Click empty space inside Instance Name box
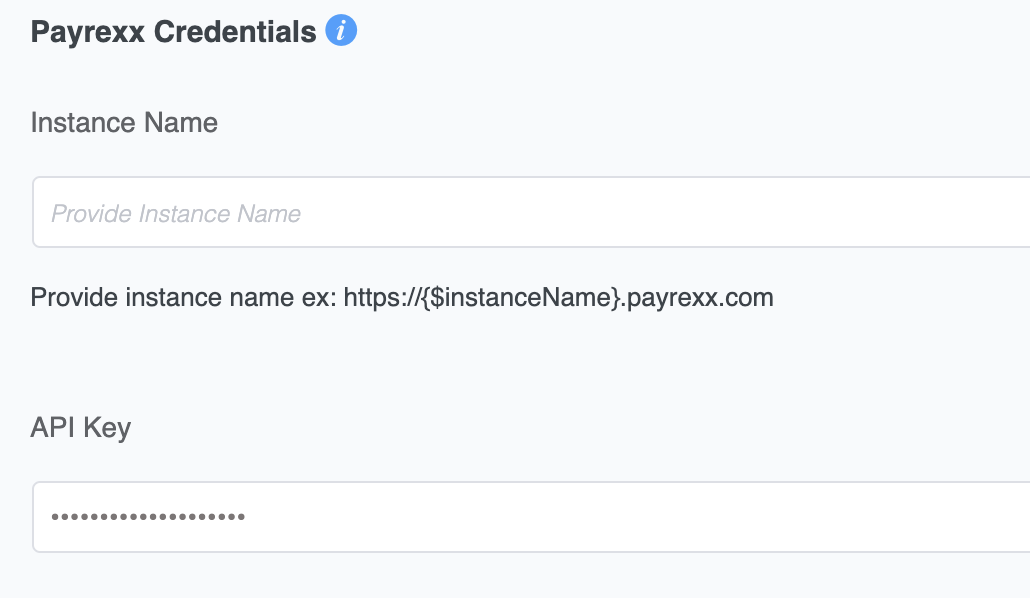The height and width of the screenshot is (598, 1030). 657,212
